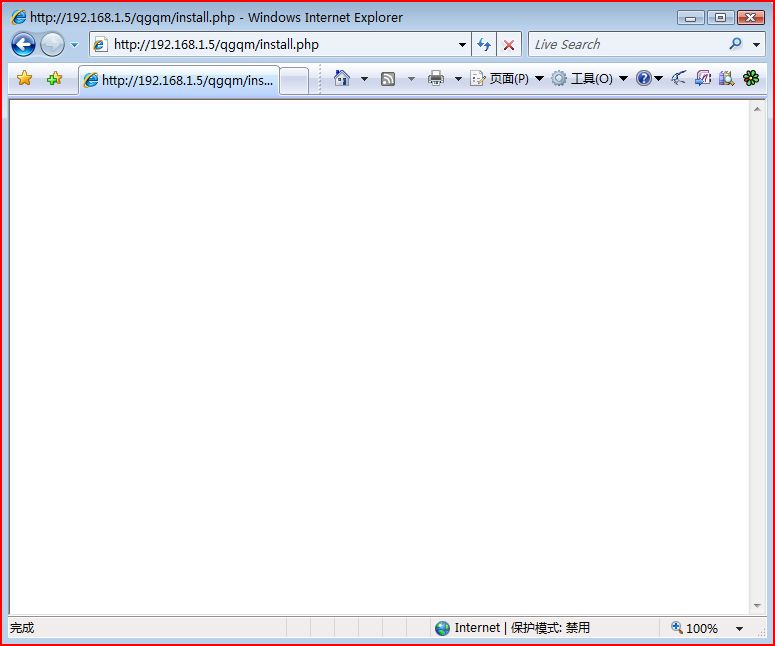This screenshot has height=646, width=775.
Task: Click the Add to Favorites icon
Action: pyautogui.click(x=54, y=78)
